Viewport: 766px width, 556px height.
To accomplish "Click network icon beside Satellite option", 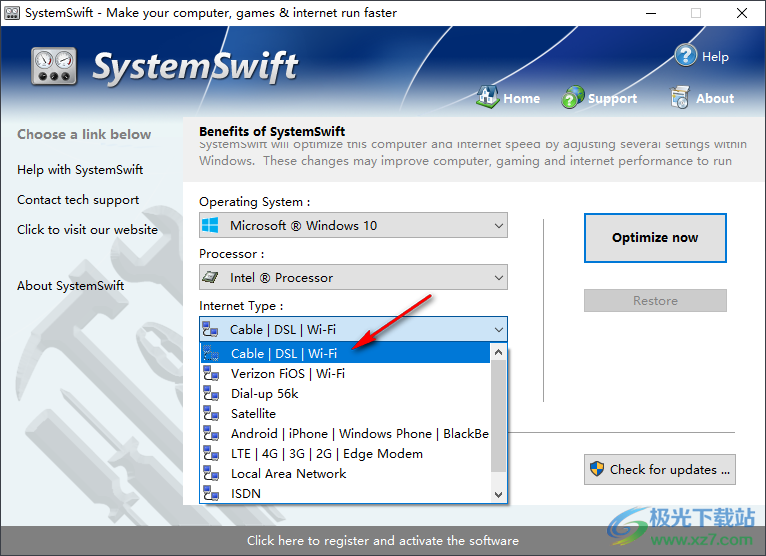I will [211, 413].
